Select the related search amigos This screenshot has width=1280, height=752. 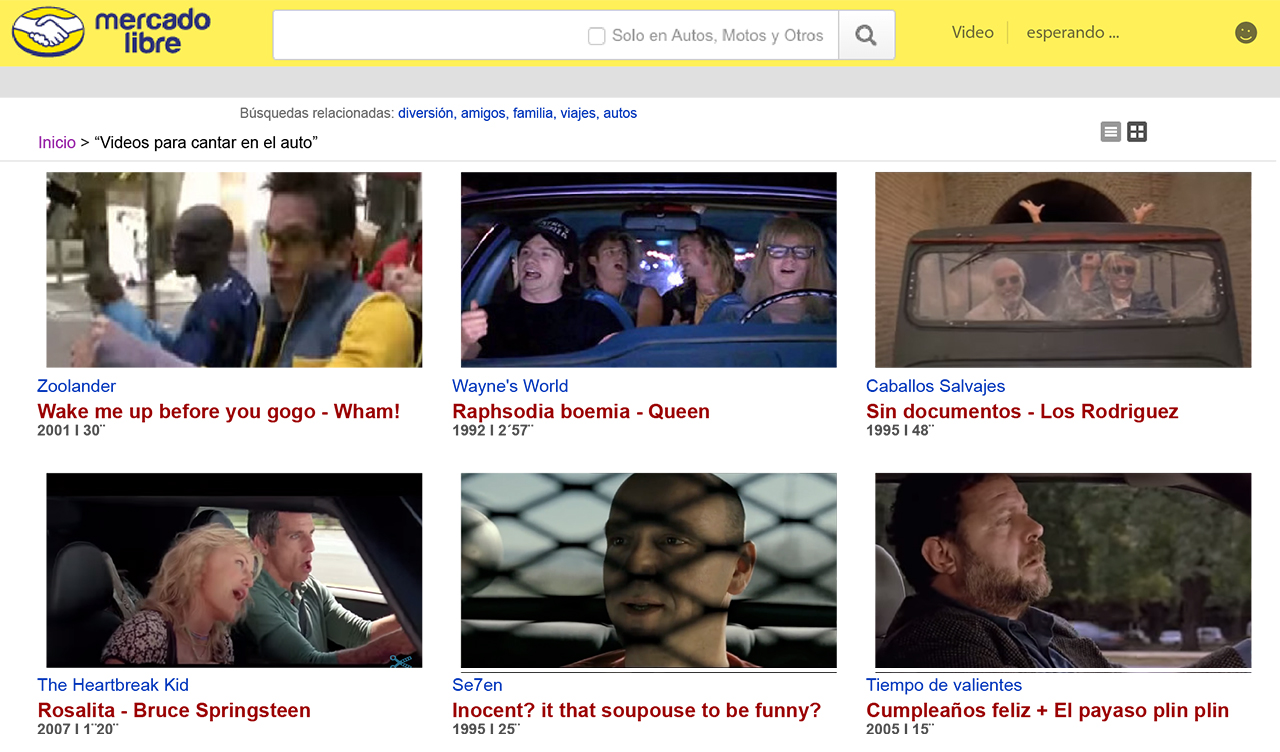click(483, 113)
